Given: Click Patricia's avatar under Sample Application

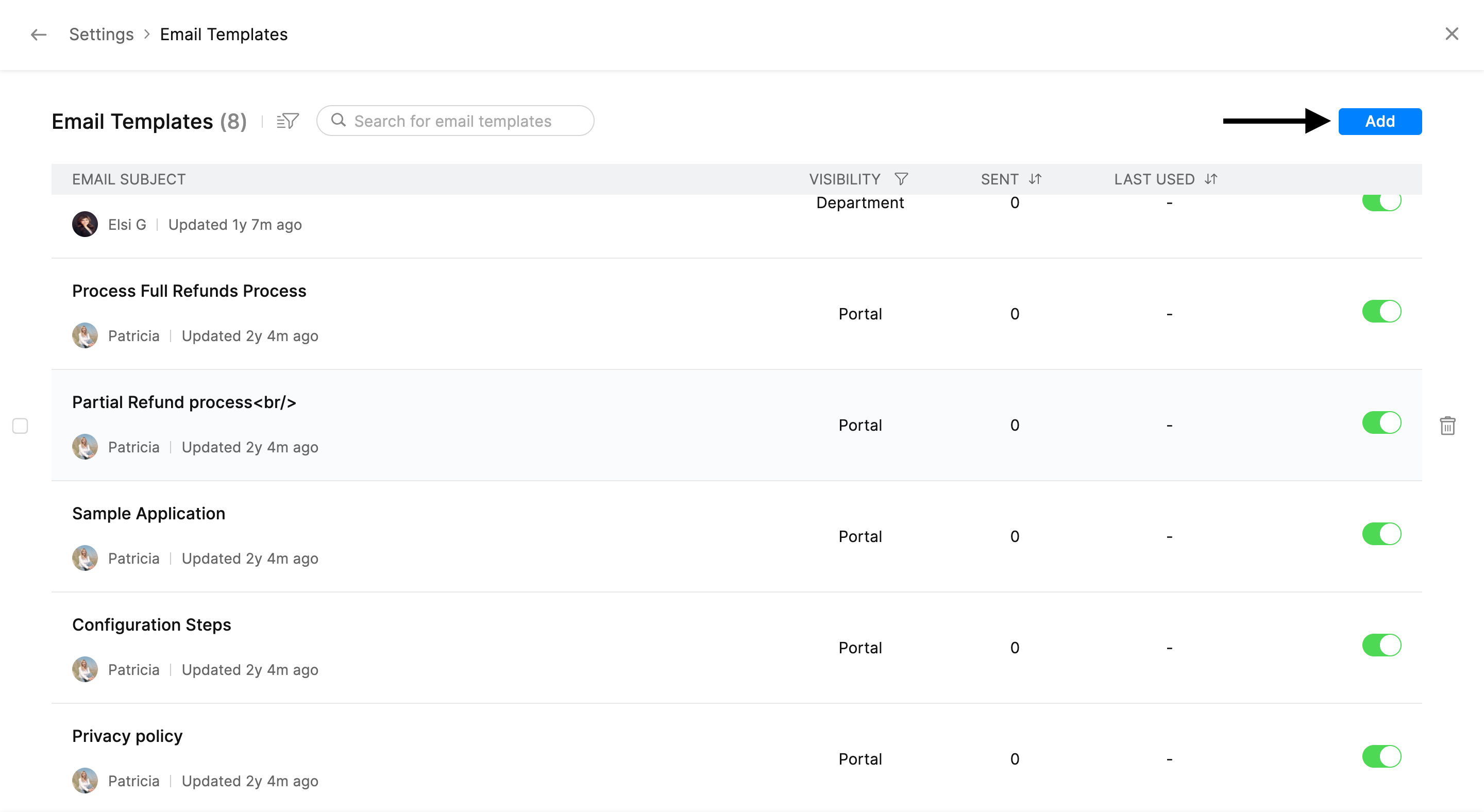Looking at the screenshot, I should pyautogui.click(x=85, y=558).
